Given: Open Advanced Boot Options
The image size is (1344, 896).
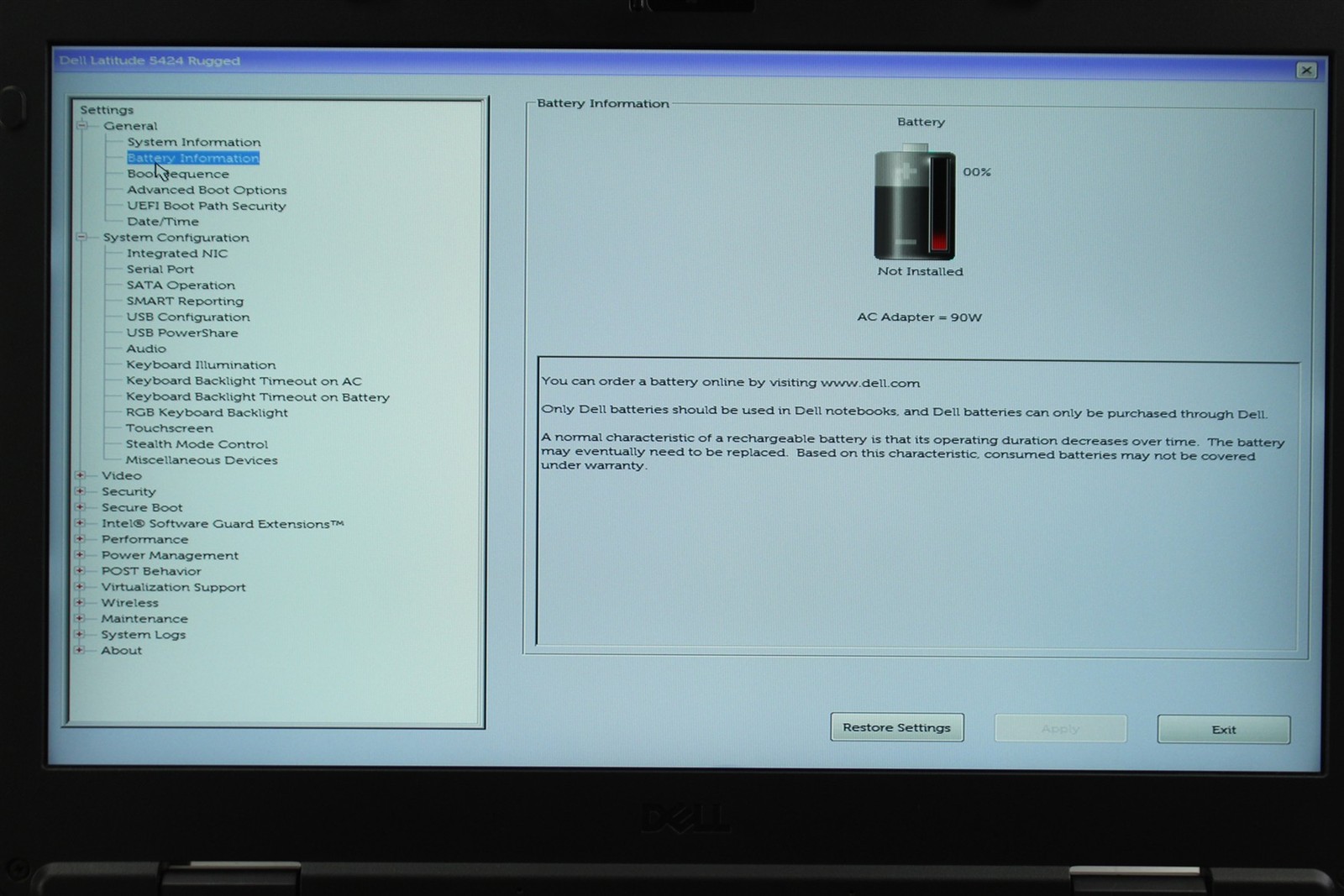Looking at the screenshot, I should pos(207,190).
